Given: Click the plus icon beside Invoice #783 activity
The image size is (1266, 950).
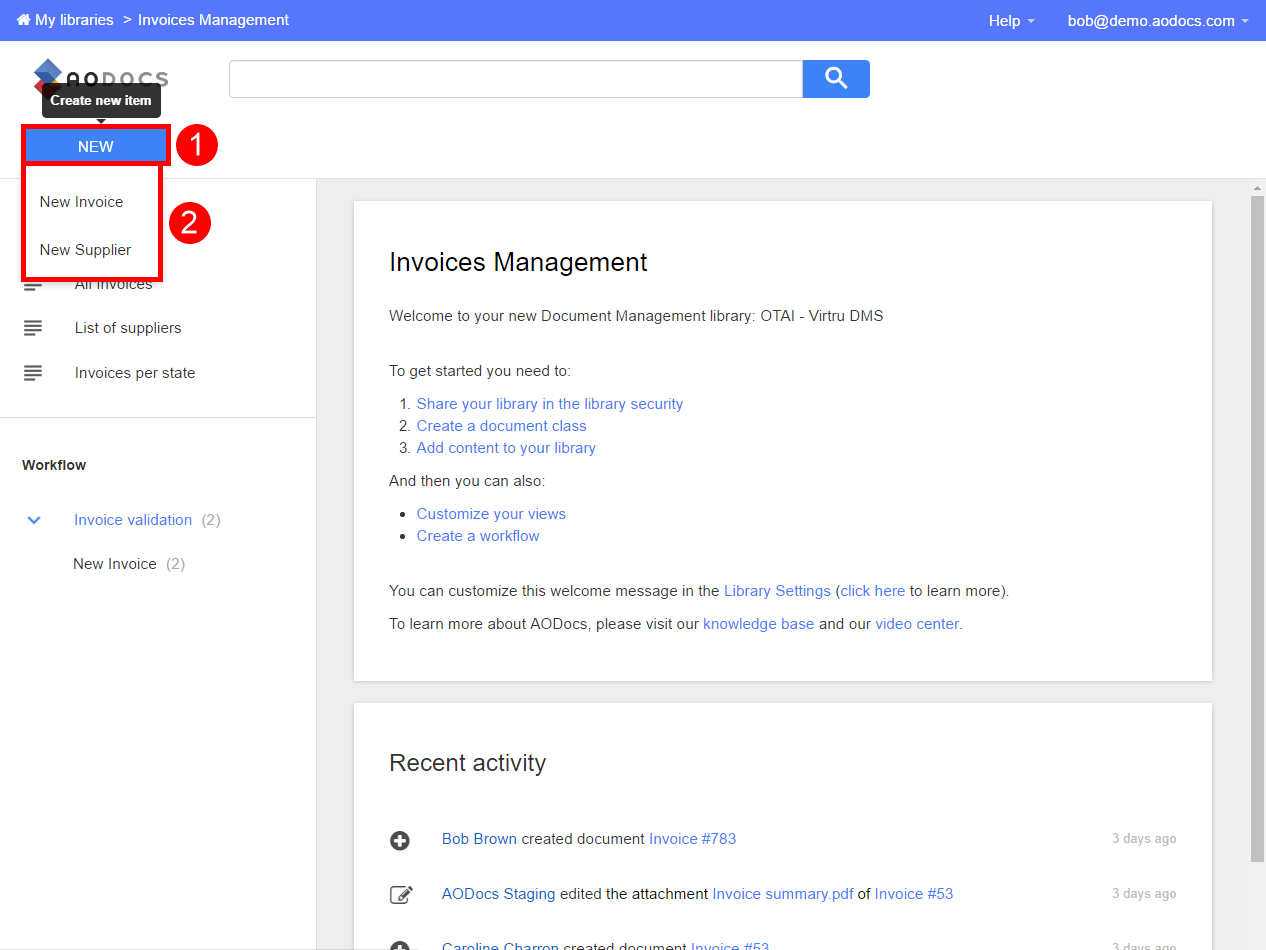Looking at the screenshot, I should [x=400, y=840].
